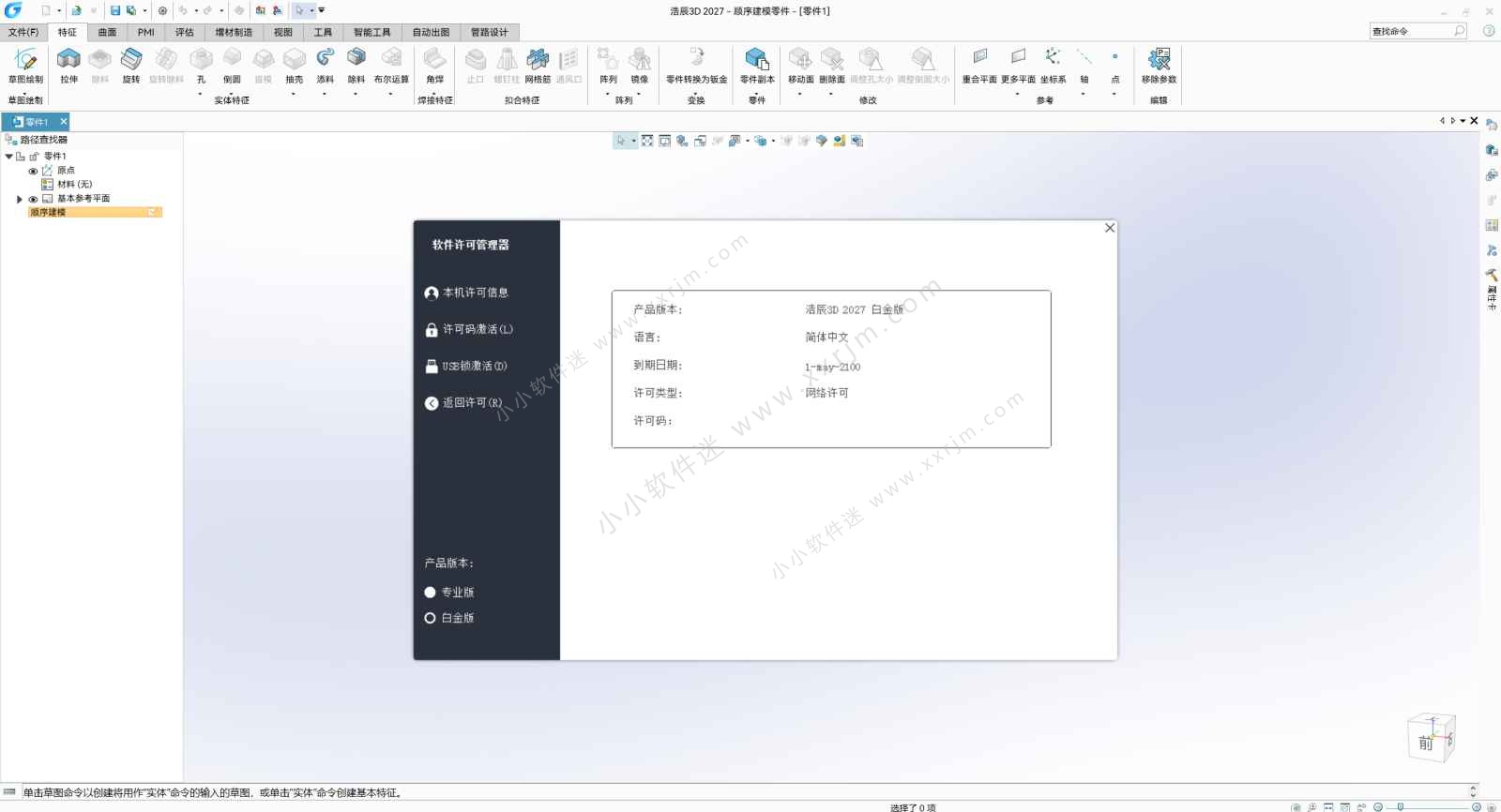Choose the 重合平面 coincident plane tool
The image size is (1501, 812).
click(979, 65)
